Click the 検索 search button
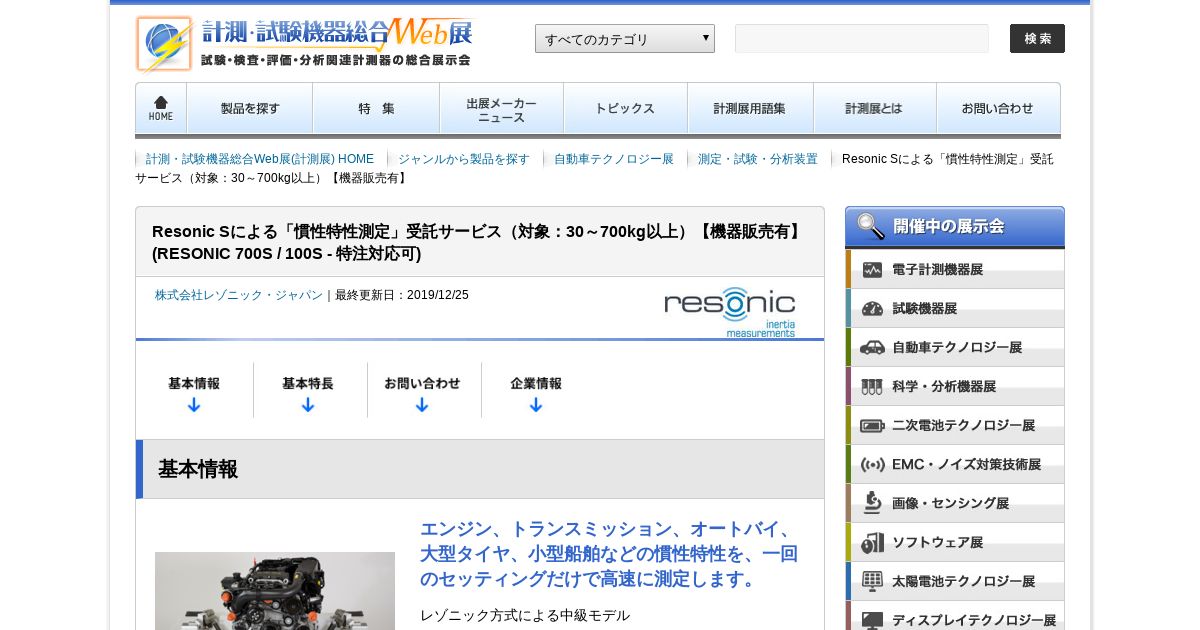This screenshot has width=1200, height=630. [x=1037, y=38]
